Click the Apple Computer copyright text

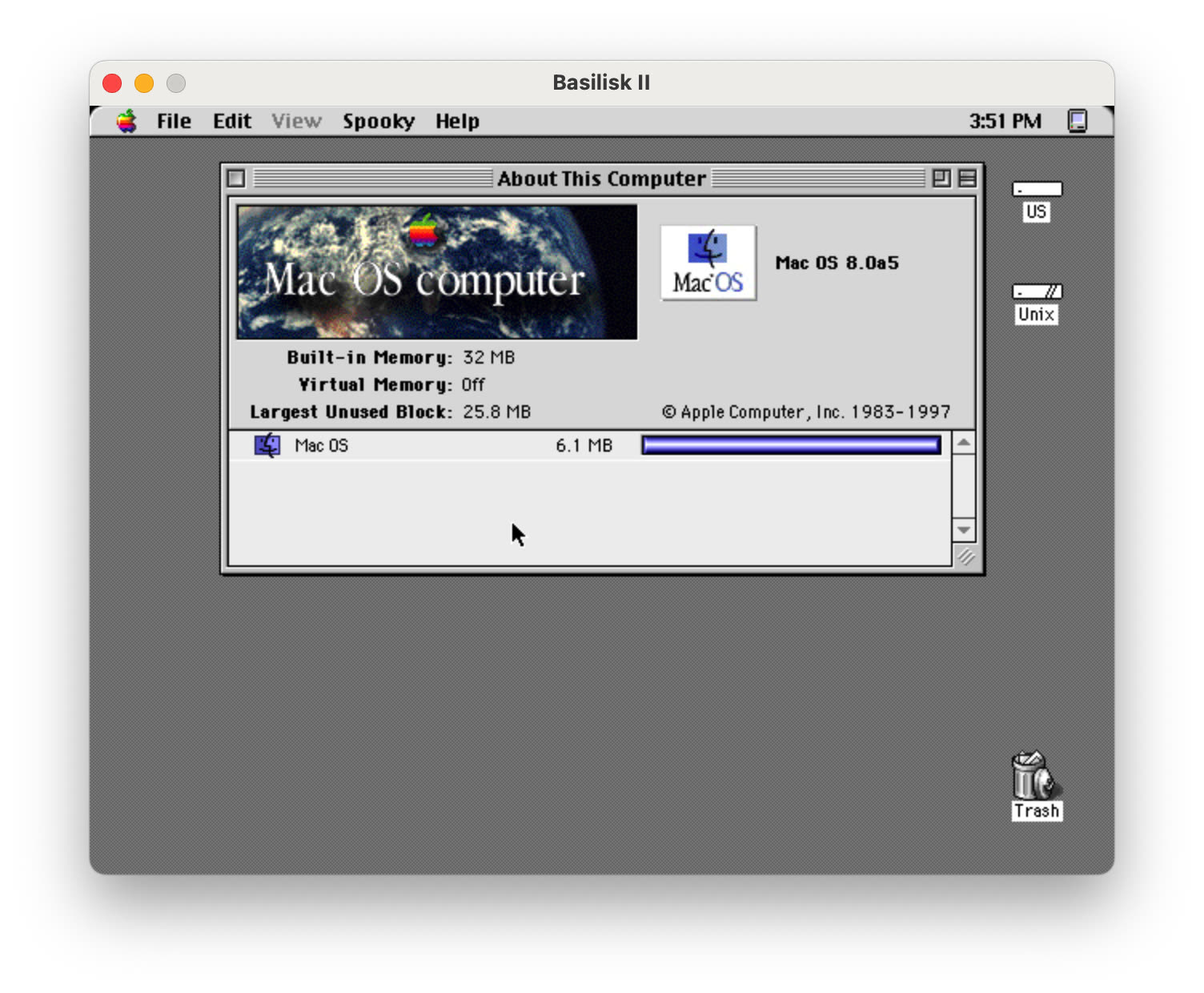point(806,412)
